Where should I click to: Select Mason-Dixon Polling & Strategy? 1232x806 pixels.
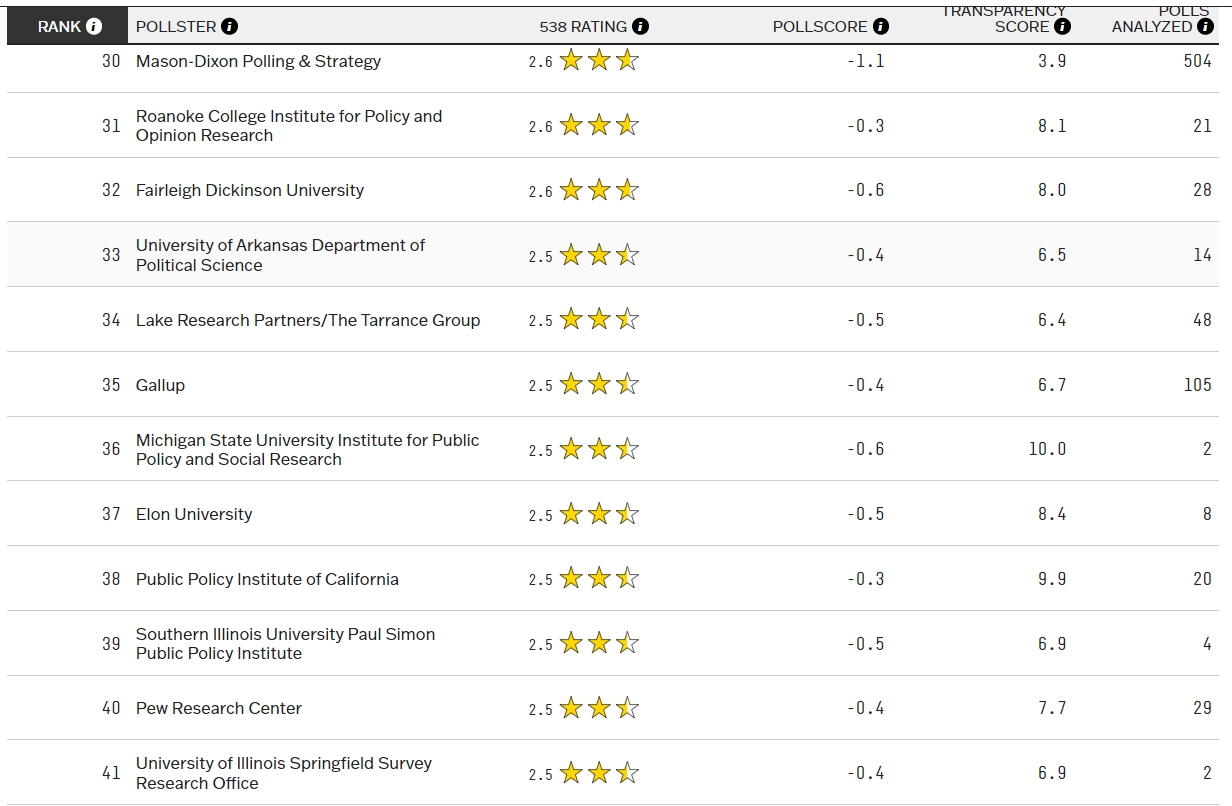(x=258, y=61)
